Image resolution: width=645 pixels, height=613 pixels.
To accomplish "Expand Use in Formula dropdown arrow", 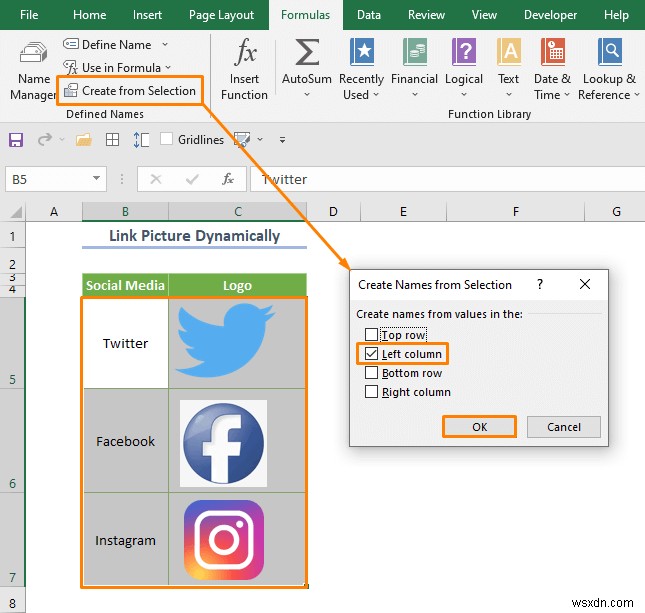I will point(168,67).
